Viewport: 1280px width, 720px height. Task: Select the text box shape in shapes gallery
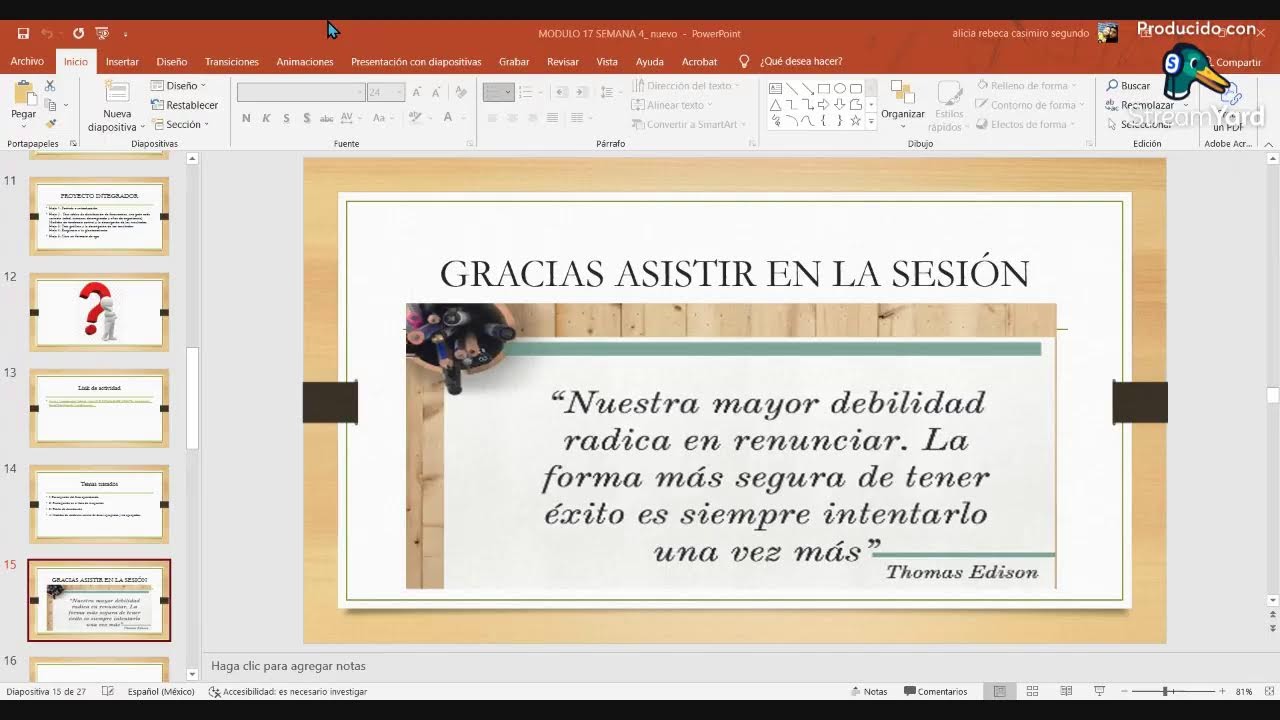(775, 88)
